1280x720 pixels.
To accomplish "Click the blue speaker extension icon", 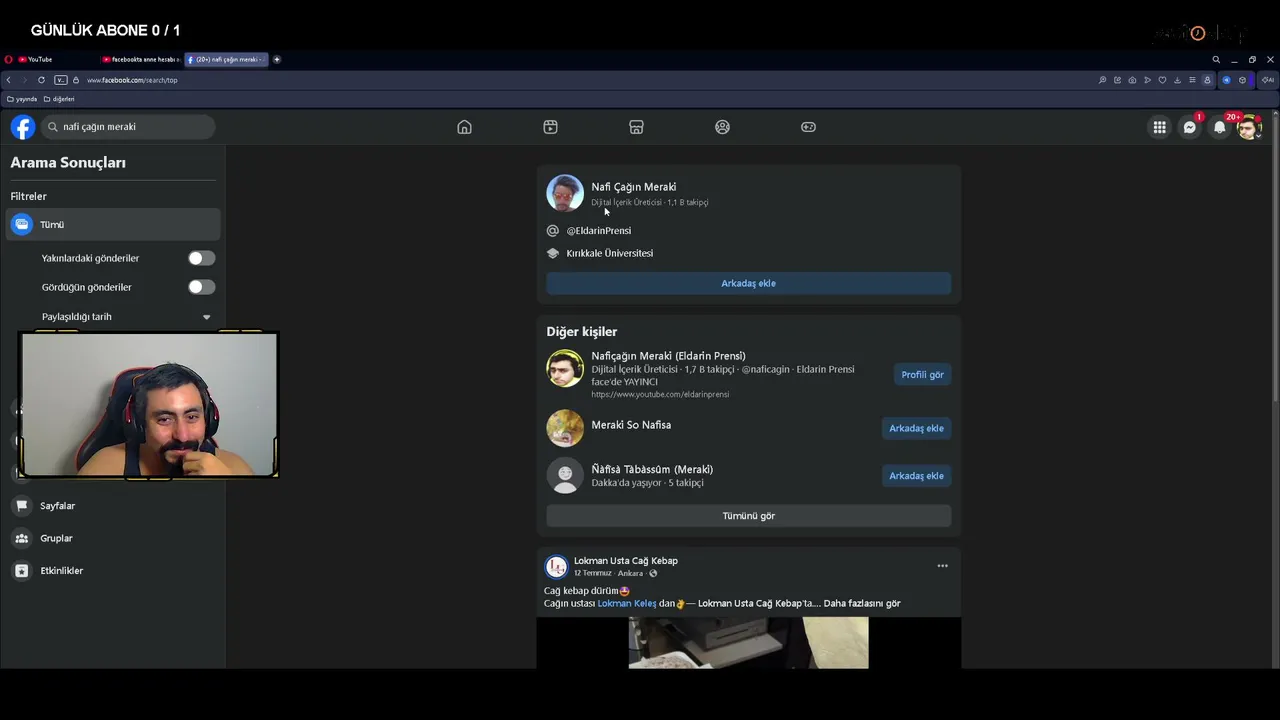I will (1226, 80).
